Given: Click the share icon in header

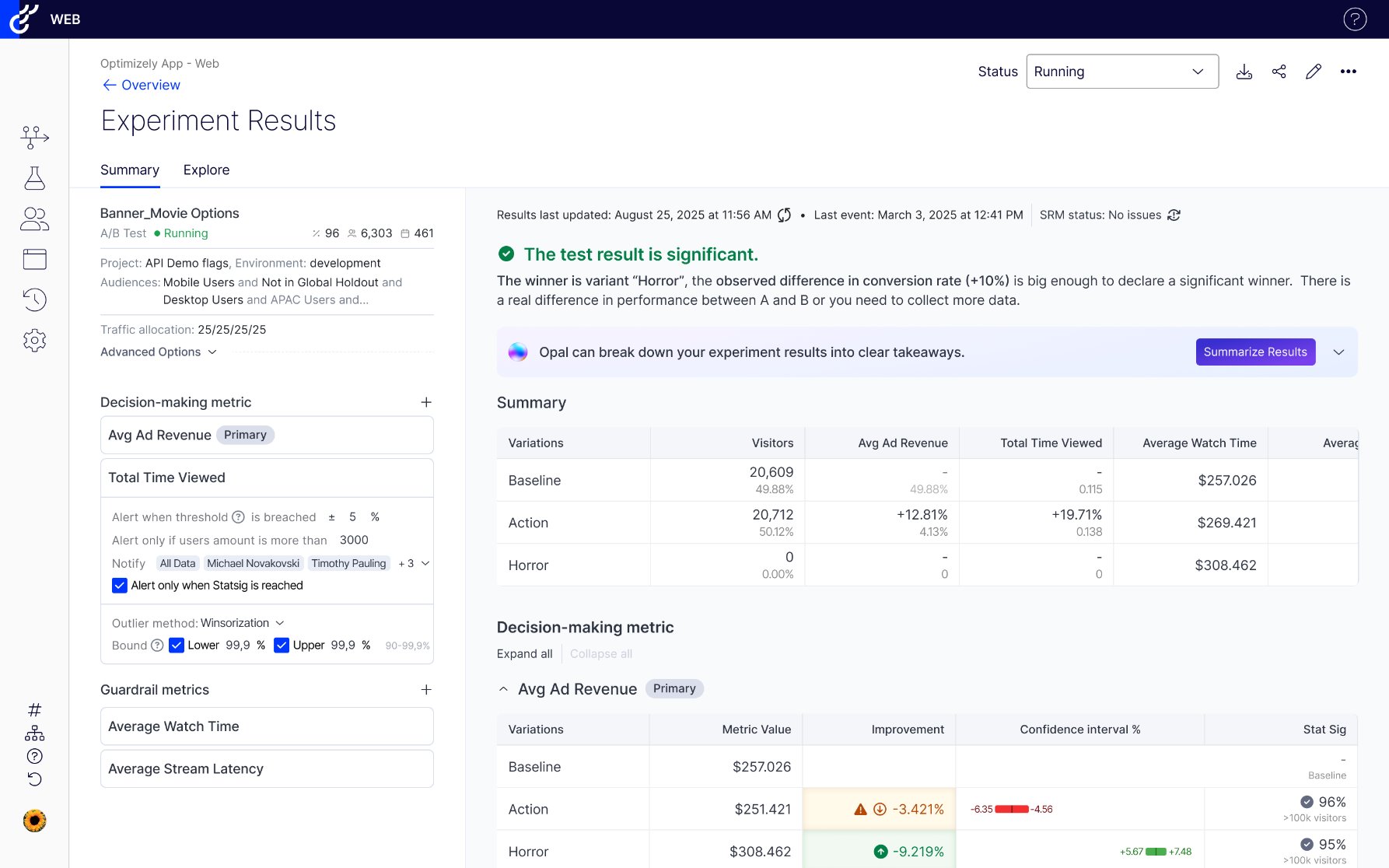Looking at the screenshot, I should coord(1279,72).
